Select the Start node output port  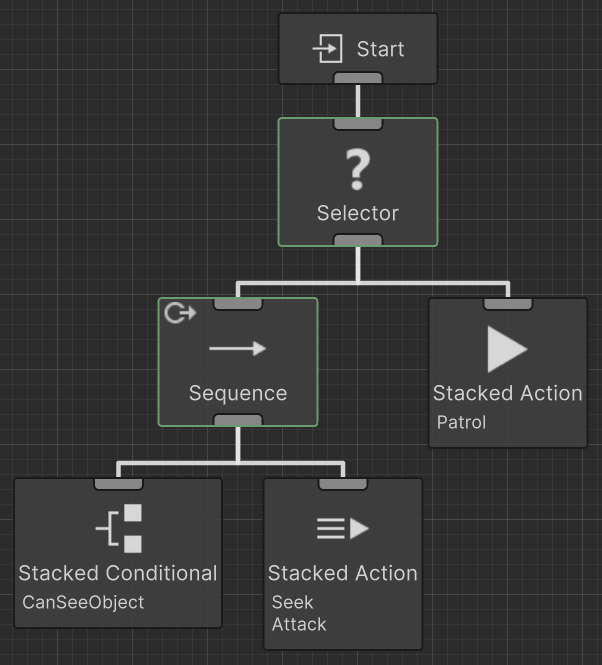[357, 79]
